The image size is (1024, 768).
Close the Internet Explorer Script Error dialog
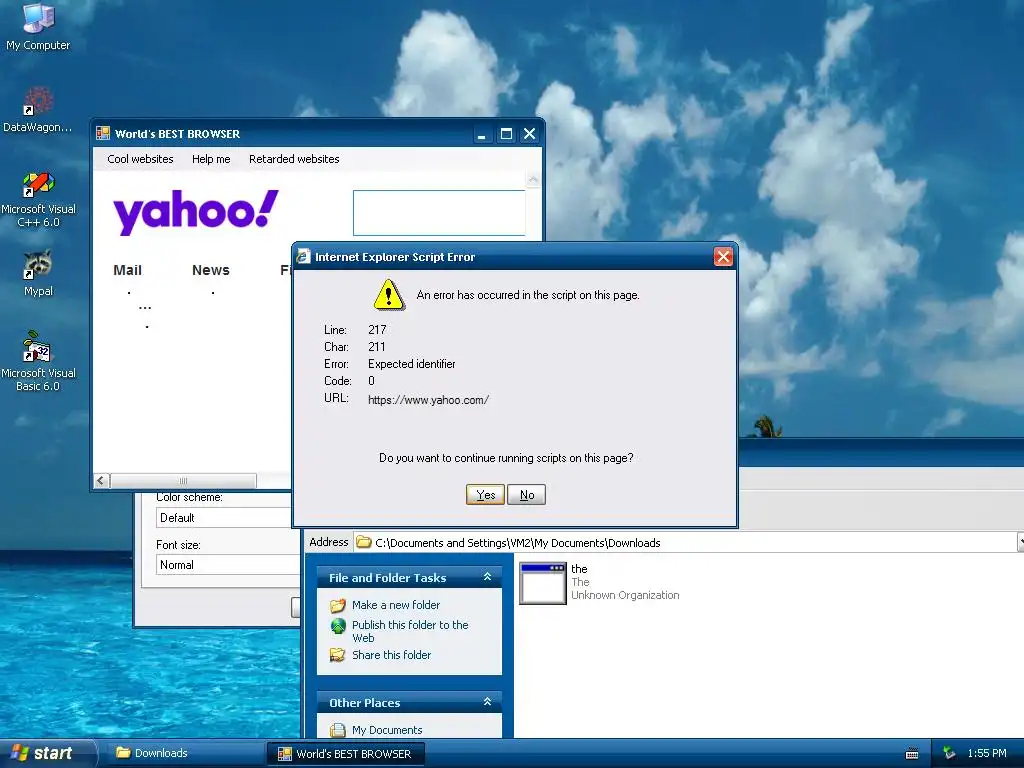pos(723,257)
